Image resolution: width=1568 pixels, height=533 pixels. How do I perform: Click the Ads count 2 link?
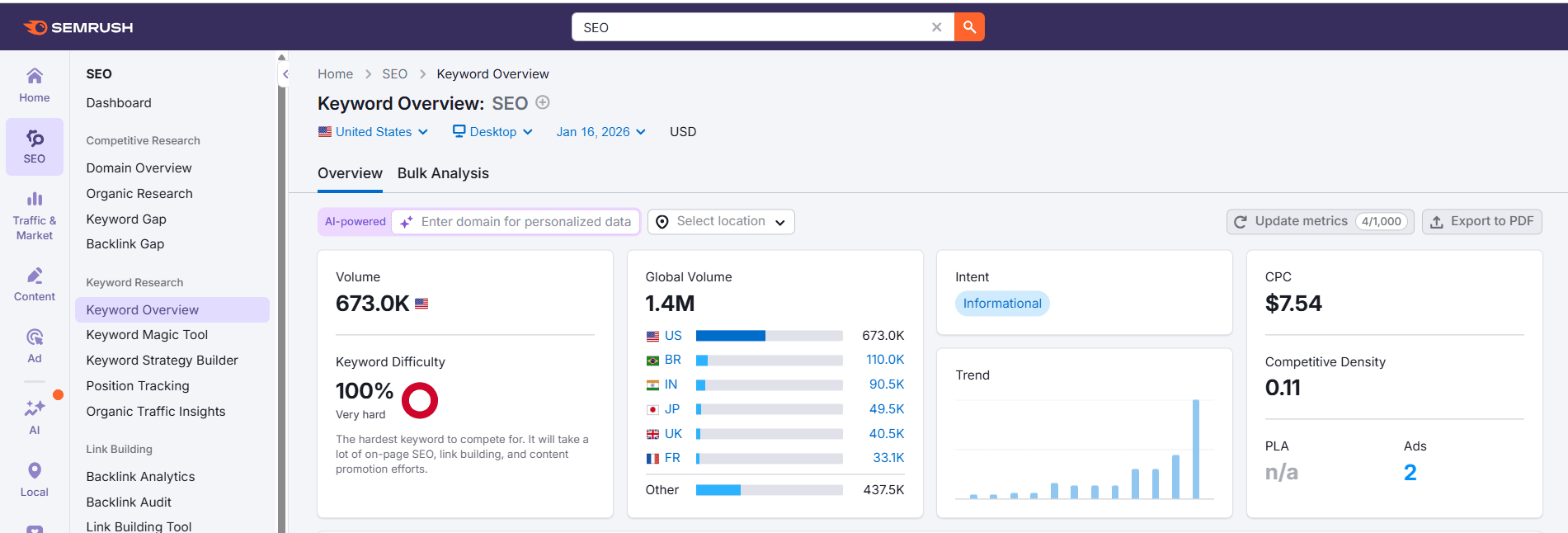pos(1410,473)
